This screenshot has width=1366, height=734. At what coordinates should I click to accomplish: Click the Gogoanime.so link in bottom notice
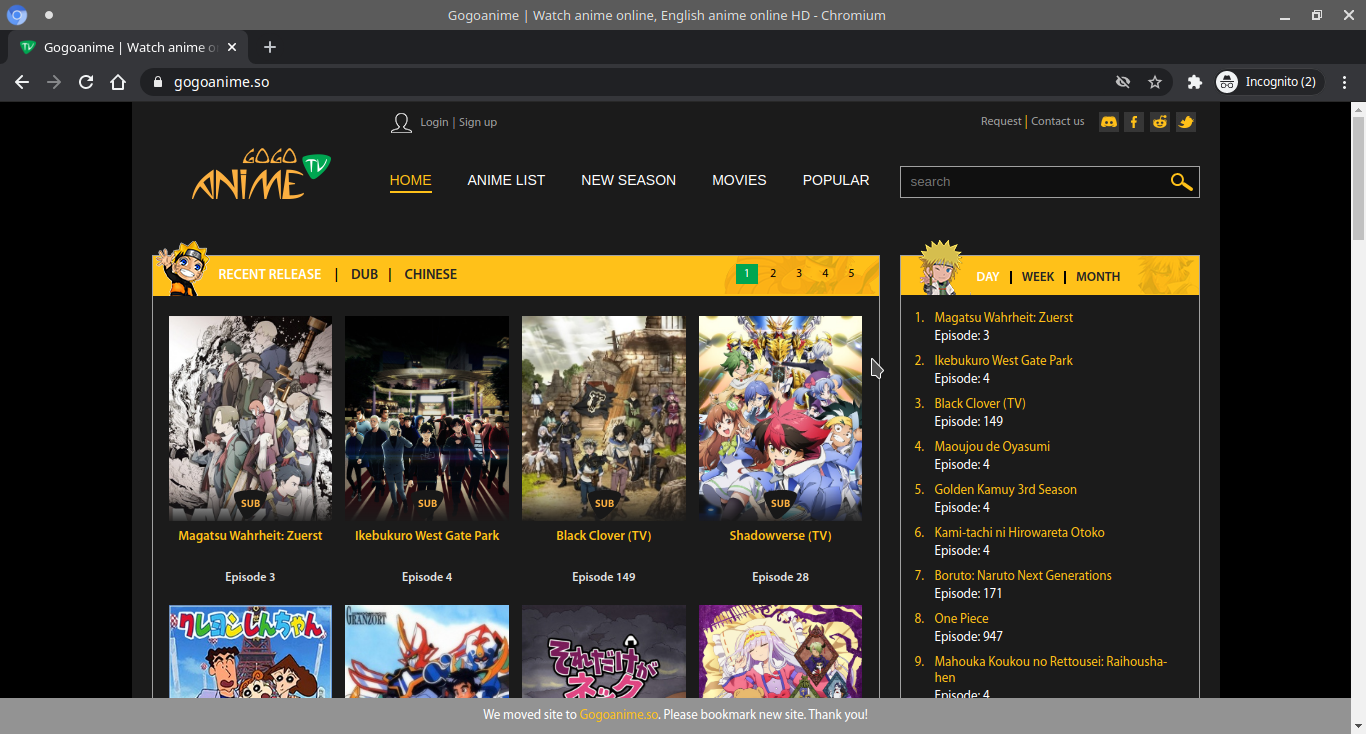619,715
